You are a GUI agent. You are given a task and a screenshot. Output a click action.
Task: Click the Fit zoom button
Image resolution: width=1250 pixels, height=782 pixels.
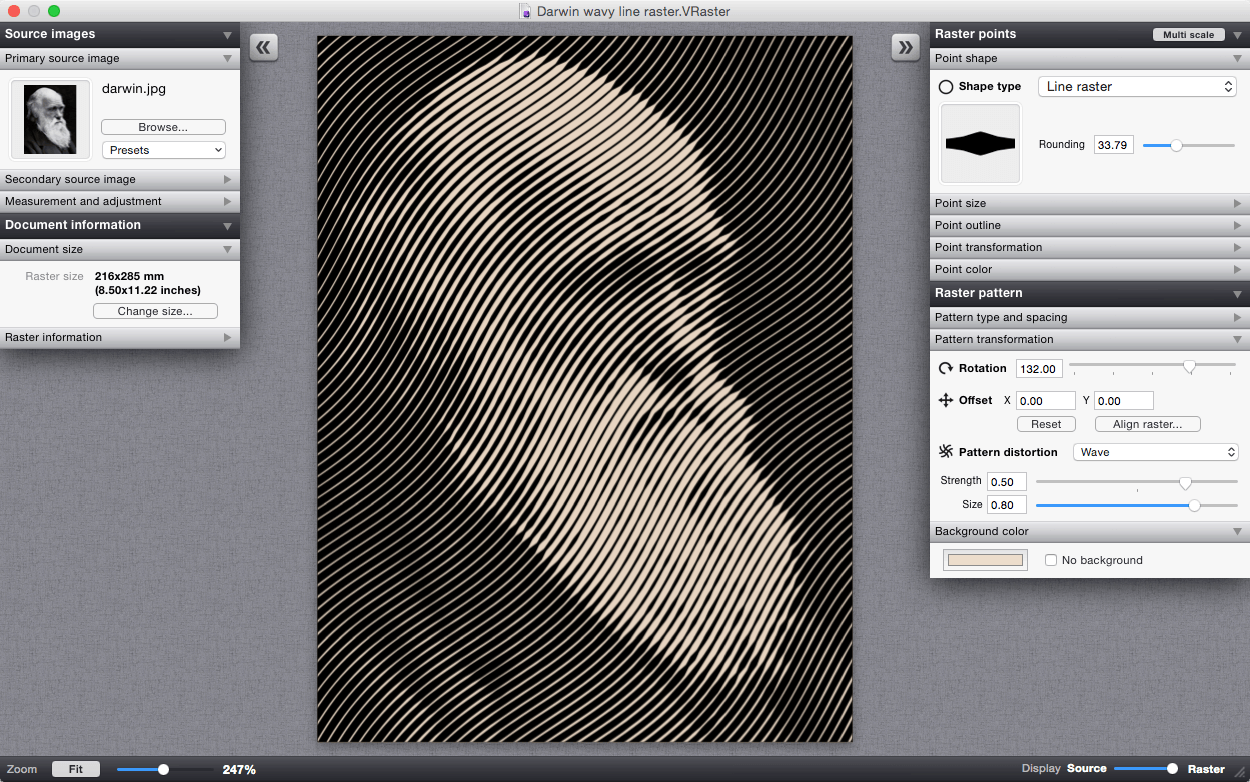pyautogui.click(x=75, y=768)
